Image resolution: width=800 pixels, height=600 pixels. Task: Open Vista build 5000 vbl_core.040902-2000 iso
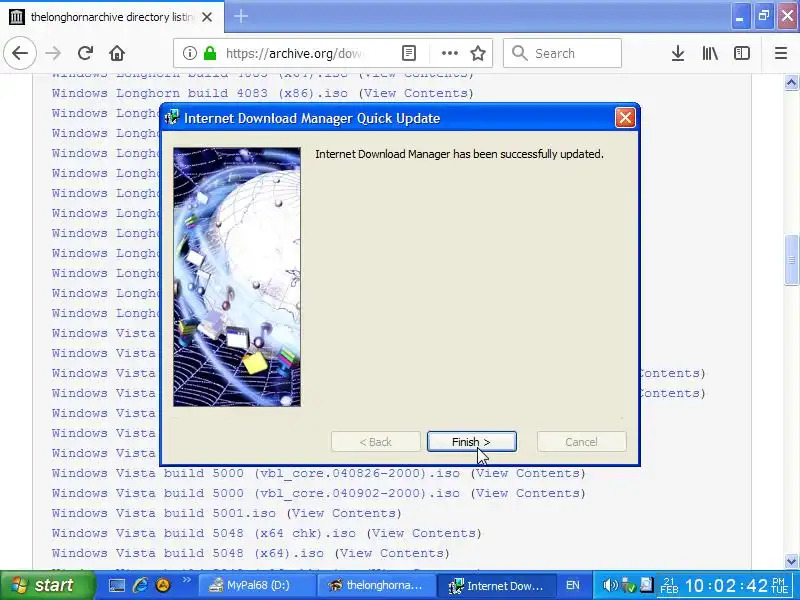click(x=256, y=493)
